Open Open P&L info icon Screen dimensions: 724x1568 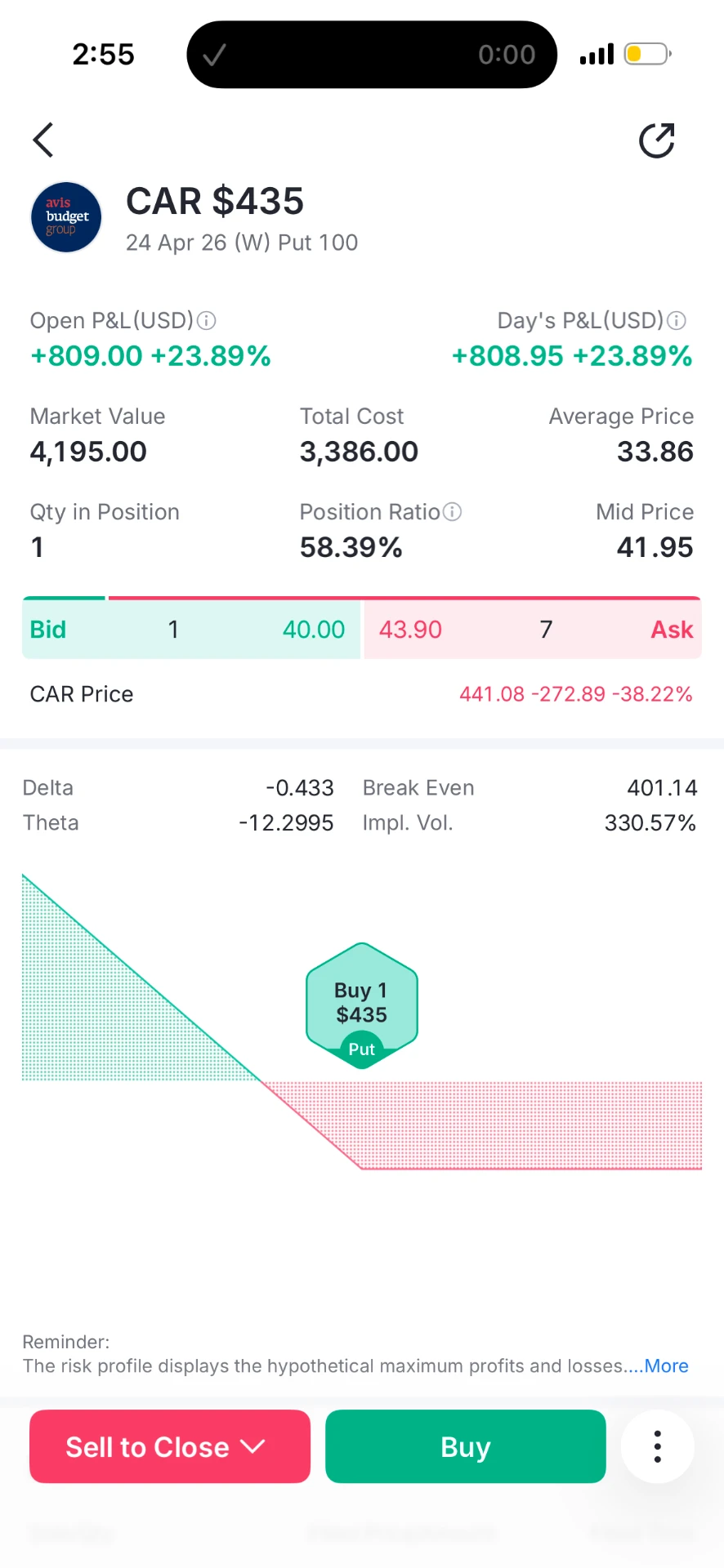click(x=207, y=321)
